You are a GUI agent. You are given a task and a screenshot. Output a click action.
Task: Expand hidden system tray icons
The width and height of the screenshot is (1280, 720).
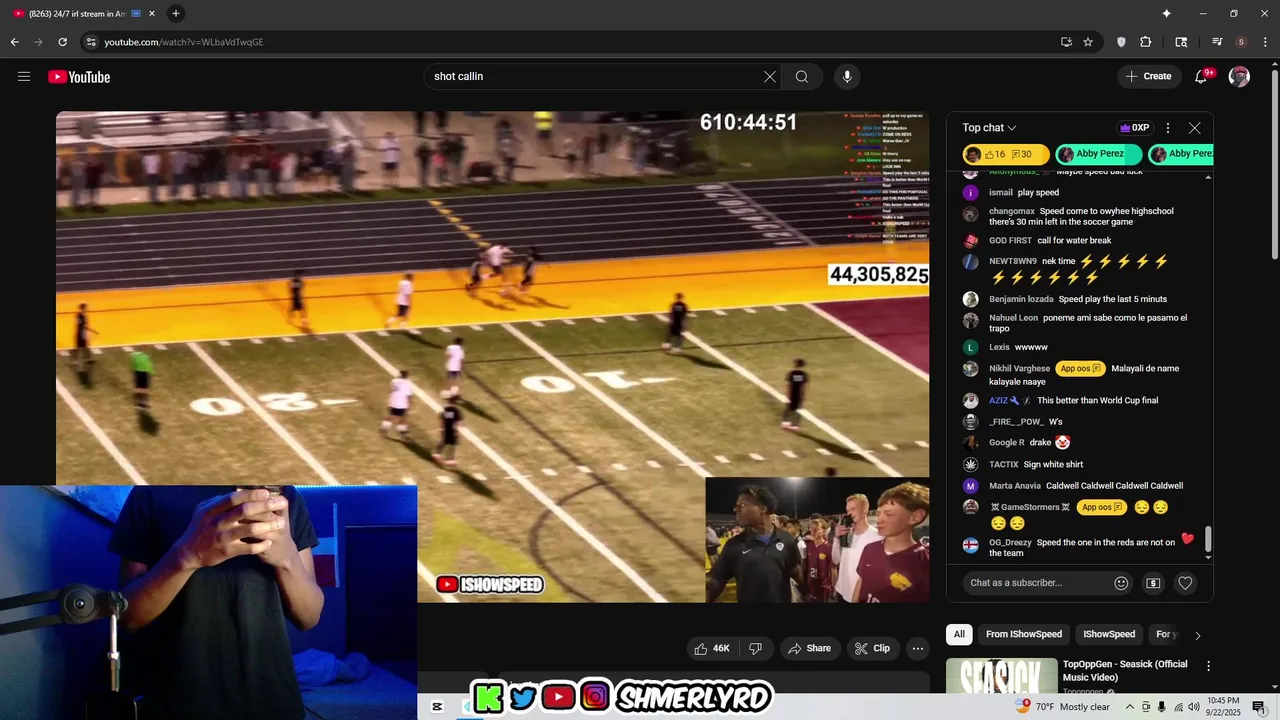click(1130, 707)
